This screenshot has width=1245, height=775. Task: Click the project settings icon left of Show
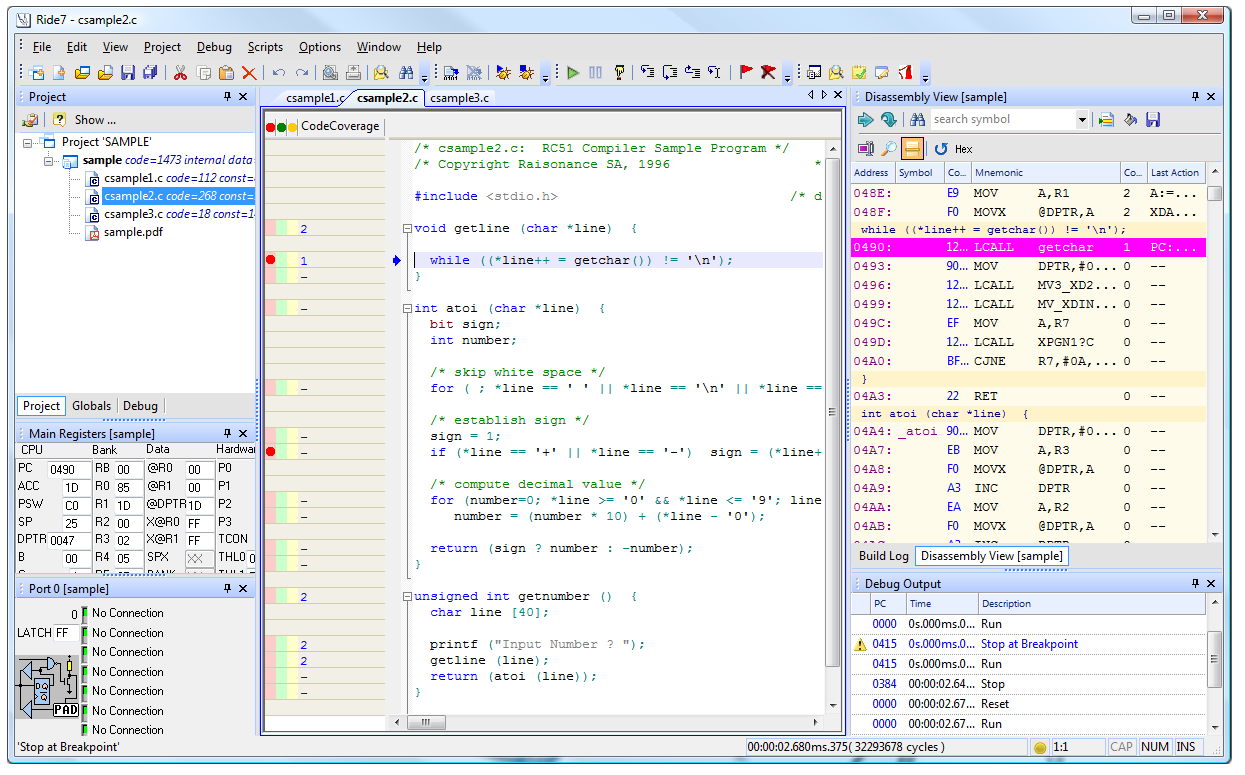click(31, 120)
